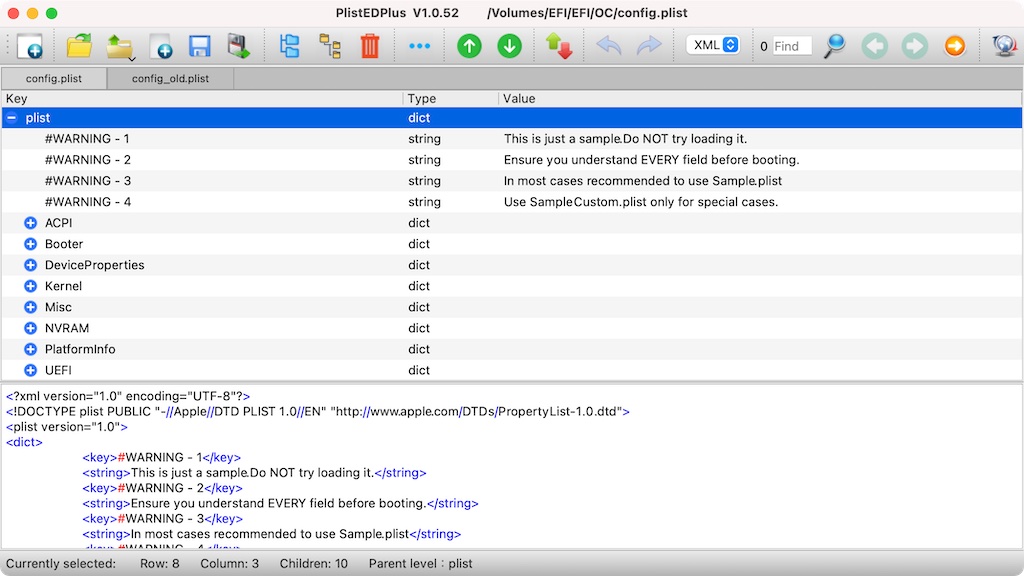The width and height of the screenshot is (1024, 576).
Task: Delete the selected item with the red trash icon
Action: click(x=370, y=46)
